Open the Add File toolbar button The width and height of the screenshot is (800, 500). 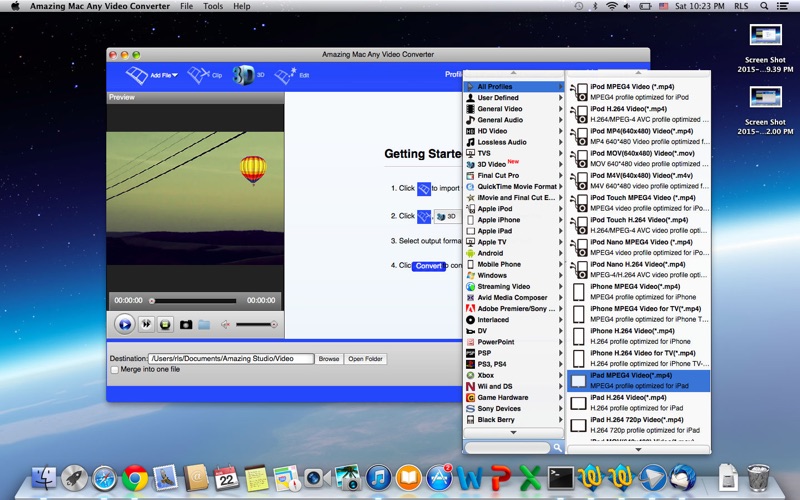152,75
